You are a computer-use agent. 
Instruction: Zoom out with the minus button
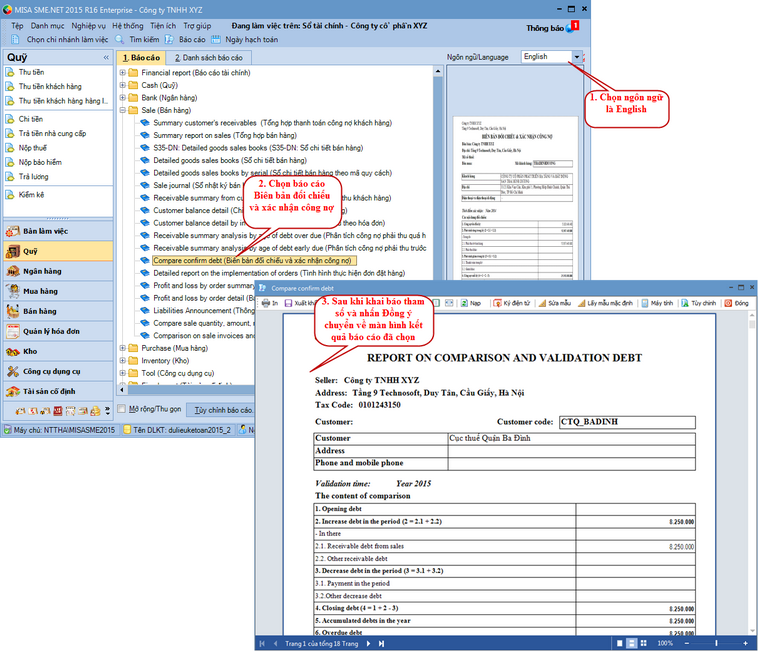686,643
